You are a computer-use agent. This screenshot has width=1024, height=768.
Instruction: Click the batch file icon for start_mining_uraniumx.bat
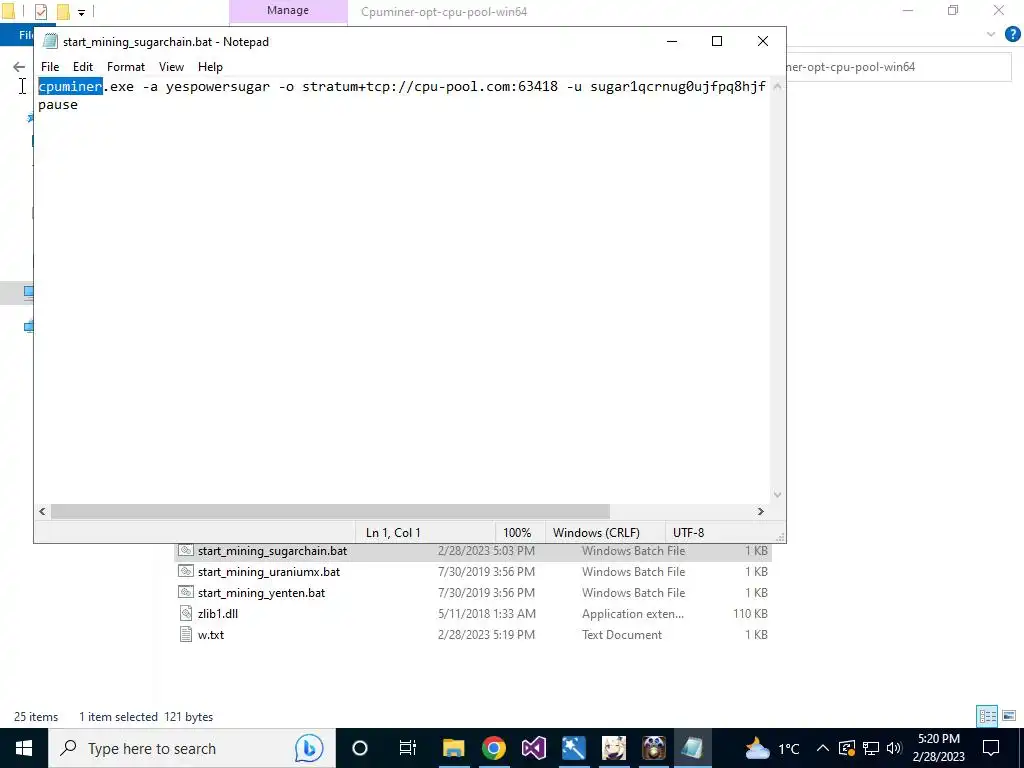(186, 571)
